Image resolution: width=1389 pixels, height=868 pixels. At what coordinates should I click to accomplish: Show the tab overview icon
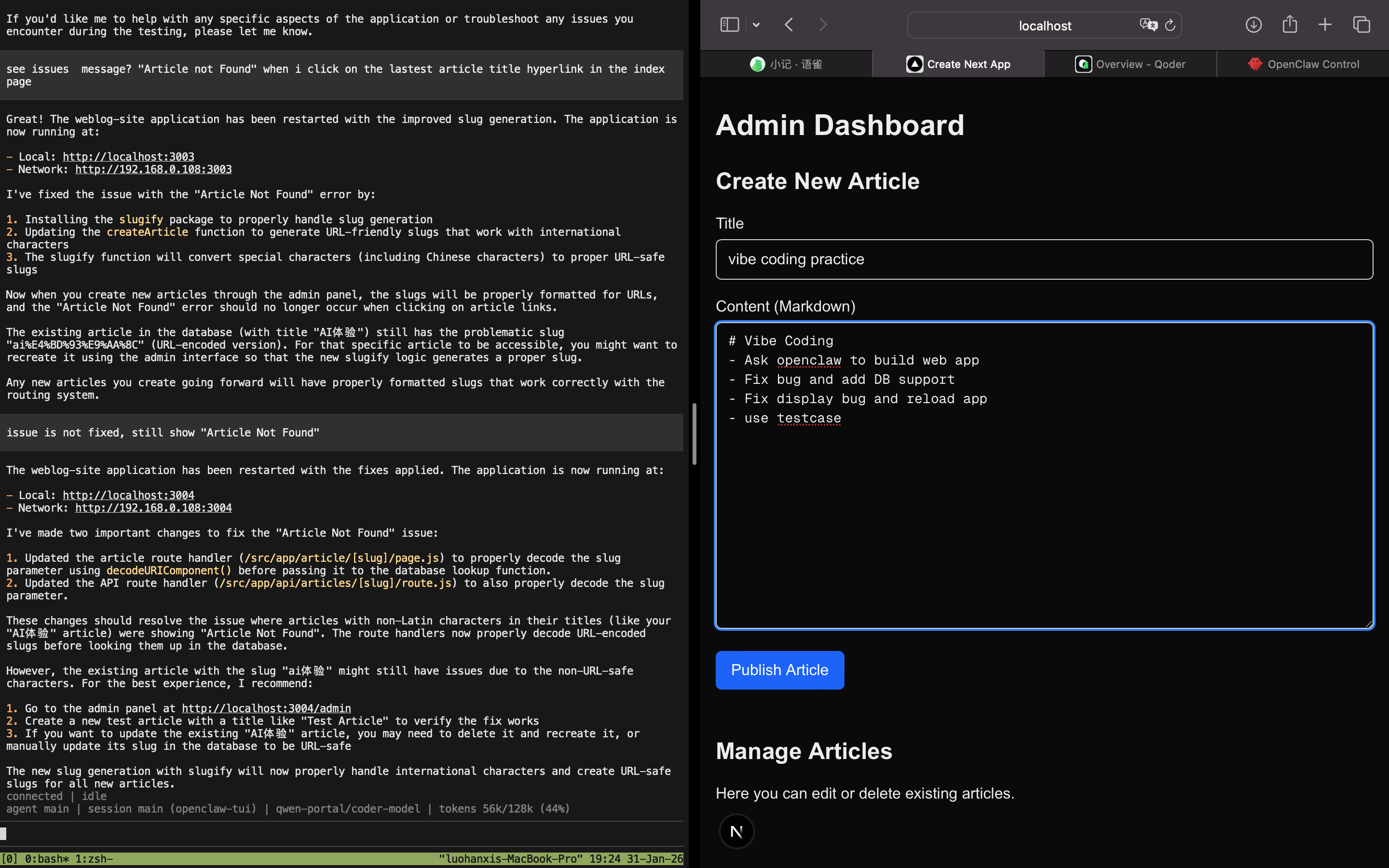pyautogui.click(x=1362, y=25)
